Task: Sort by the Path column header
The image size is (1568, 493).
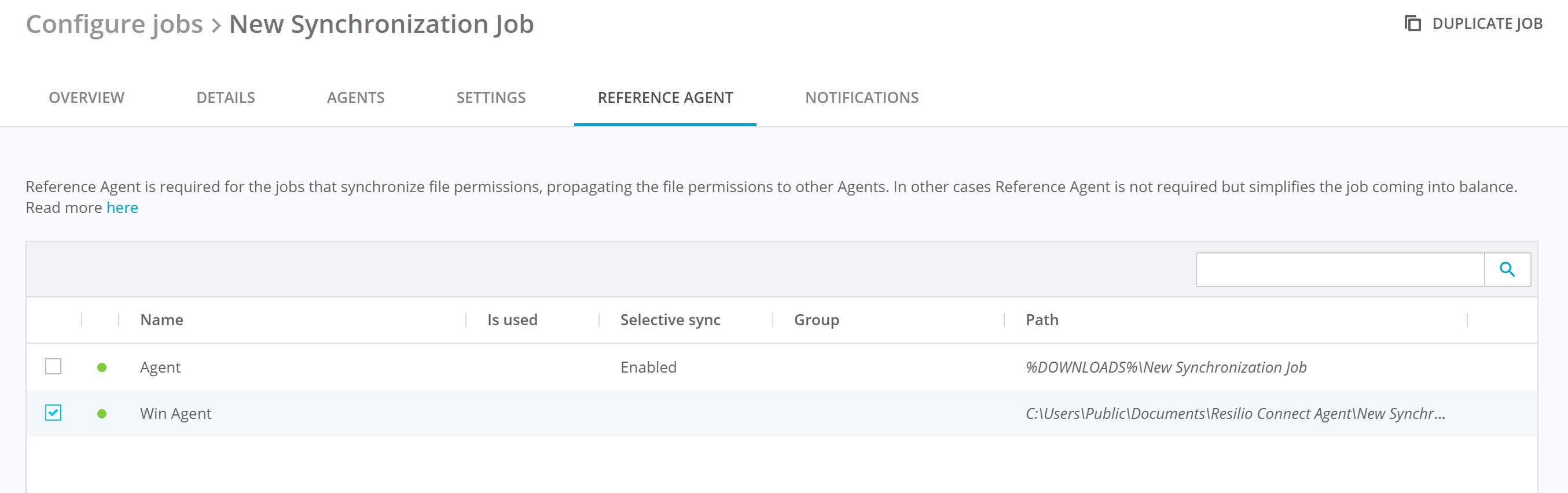Action: pyautogui.click(x=1041, y=320)
